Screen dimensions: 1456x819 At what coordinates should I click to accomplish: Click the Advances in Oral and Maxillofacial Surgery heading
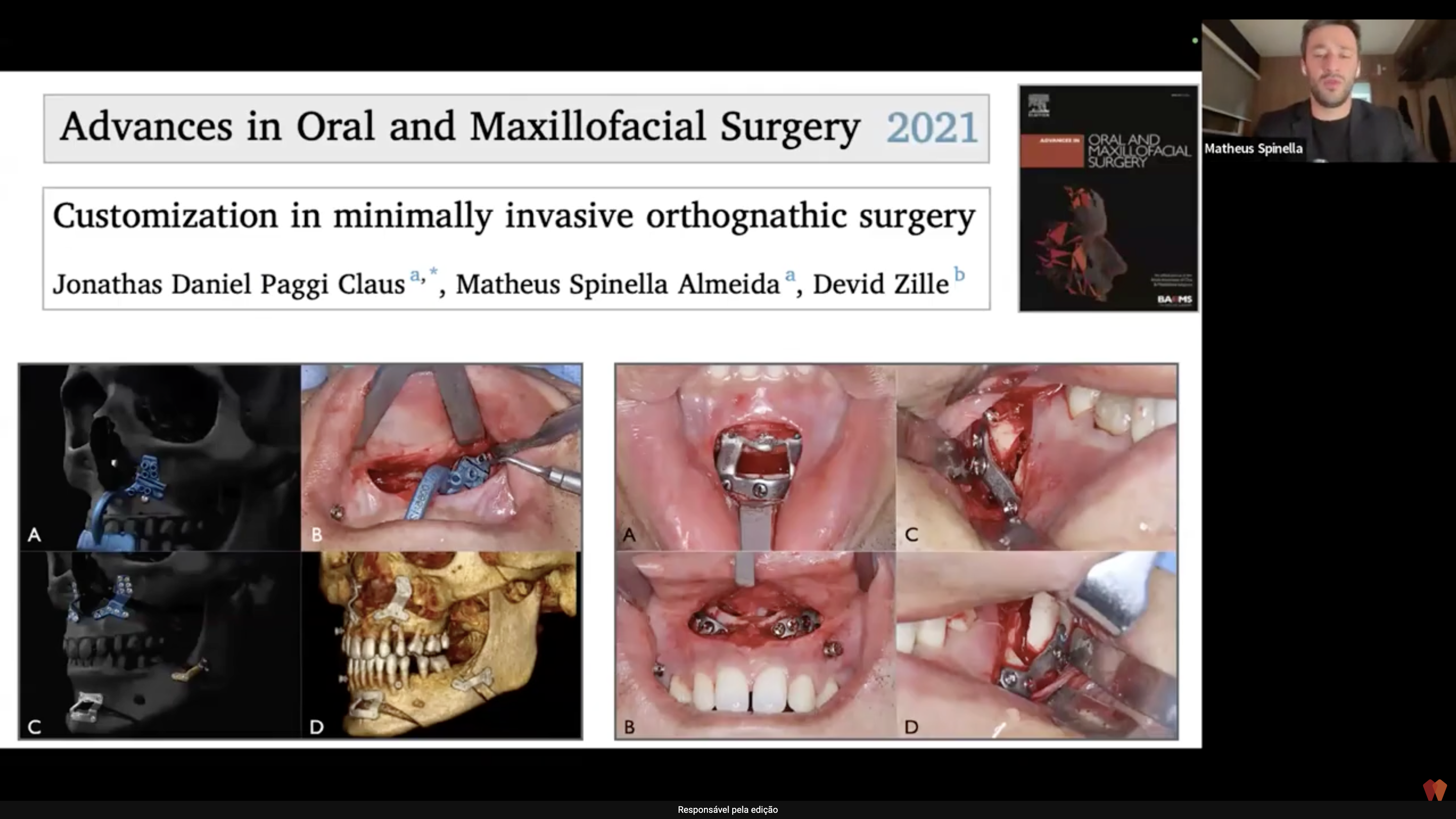460,127
